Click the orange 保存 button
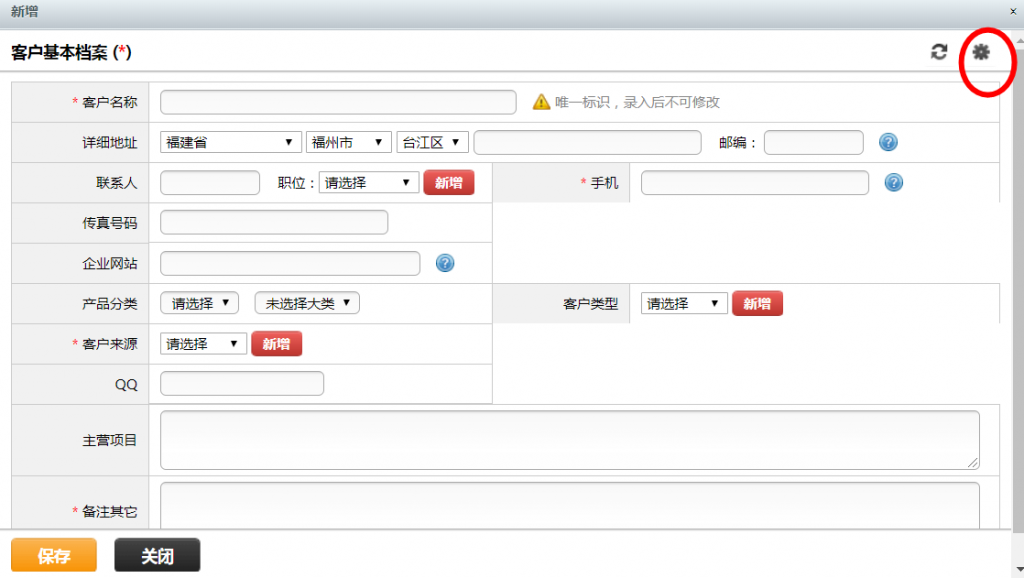 [54, 555]
